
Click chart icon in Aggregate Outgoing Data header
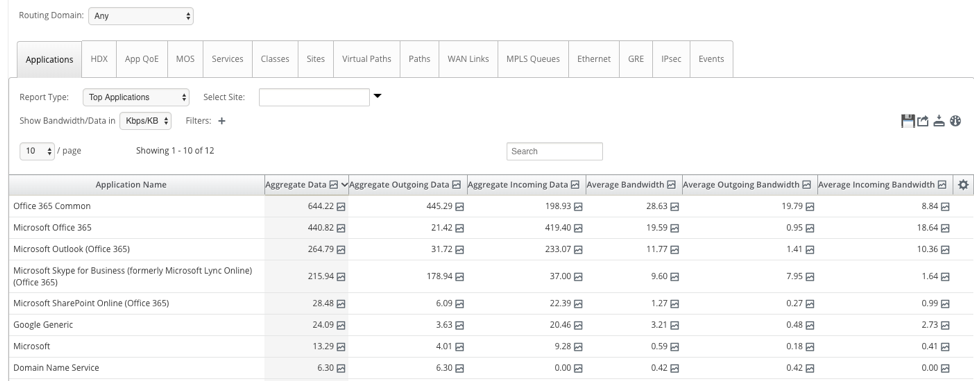click(x=457, y=185)
